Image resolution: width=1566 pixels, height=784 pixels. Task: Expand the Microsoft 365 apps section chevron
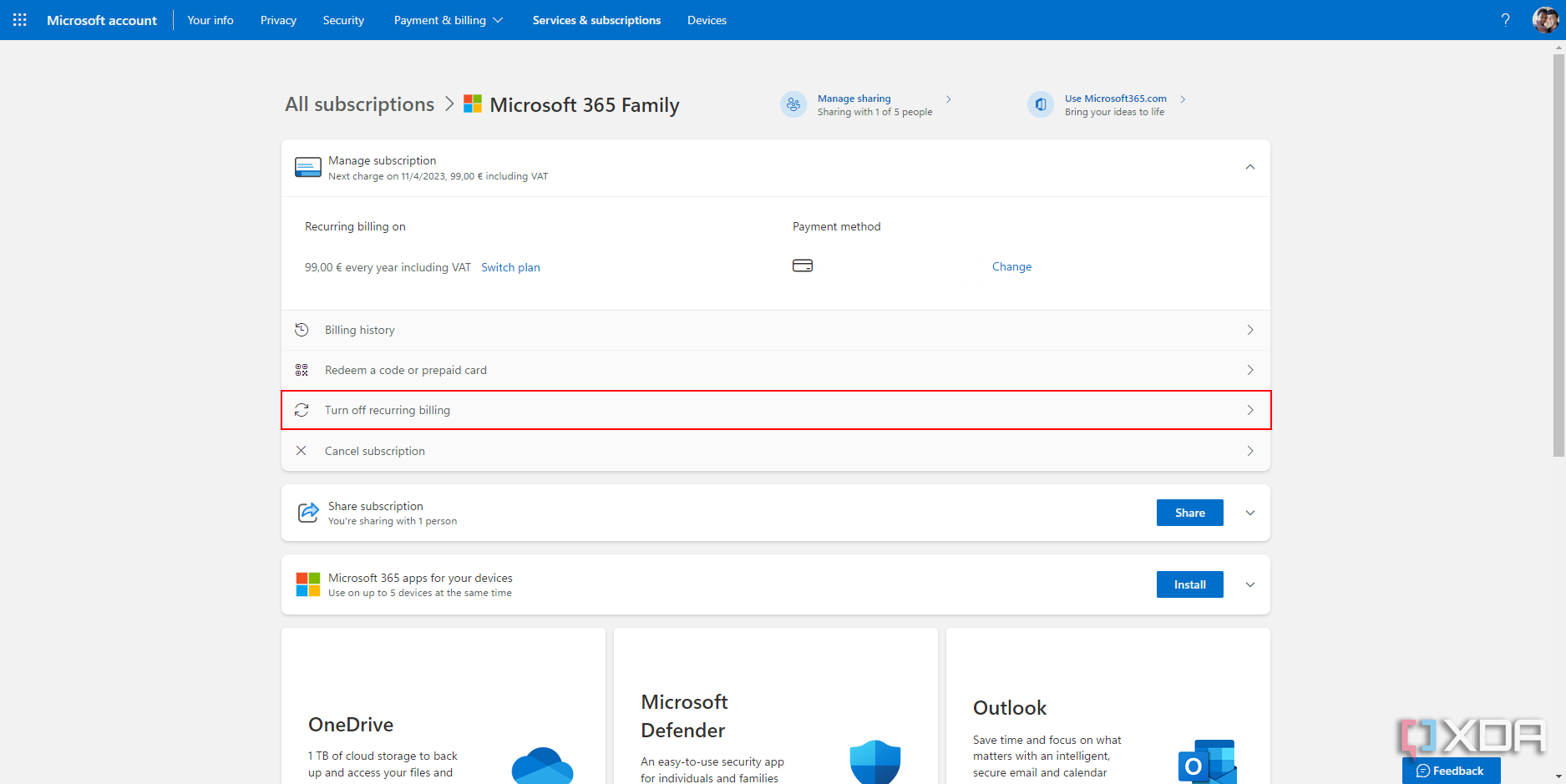[x=1250, y=584]
